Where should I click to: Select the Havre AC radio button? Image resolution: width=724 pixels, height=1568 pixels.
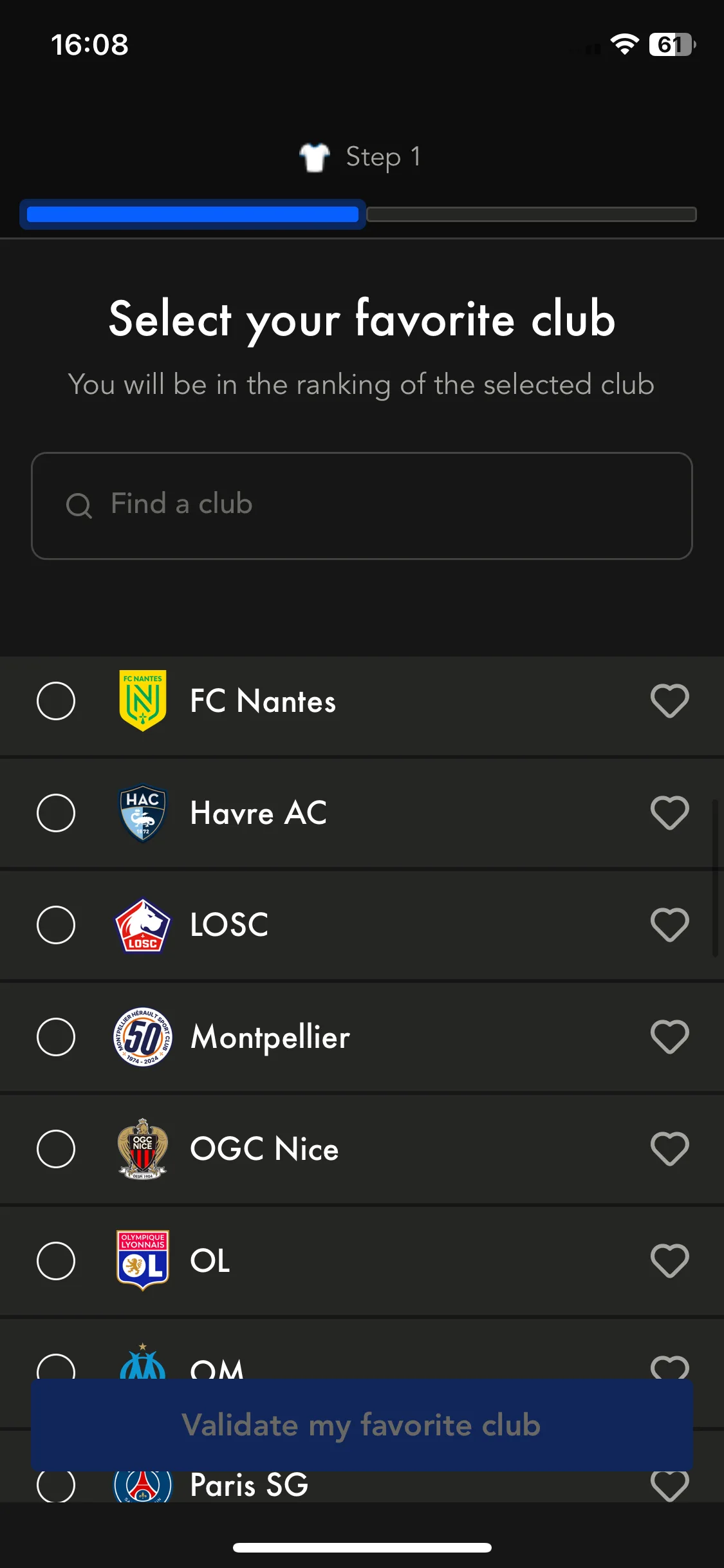56,812
